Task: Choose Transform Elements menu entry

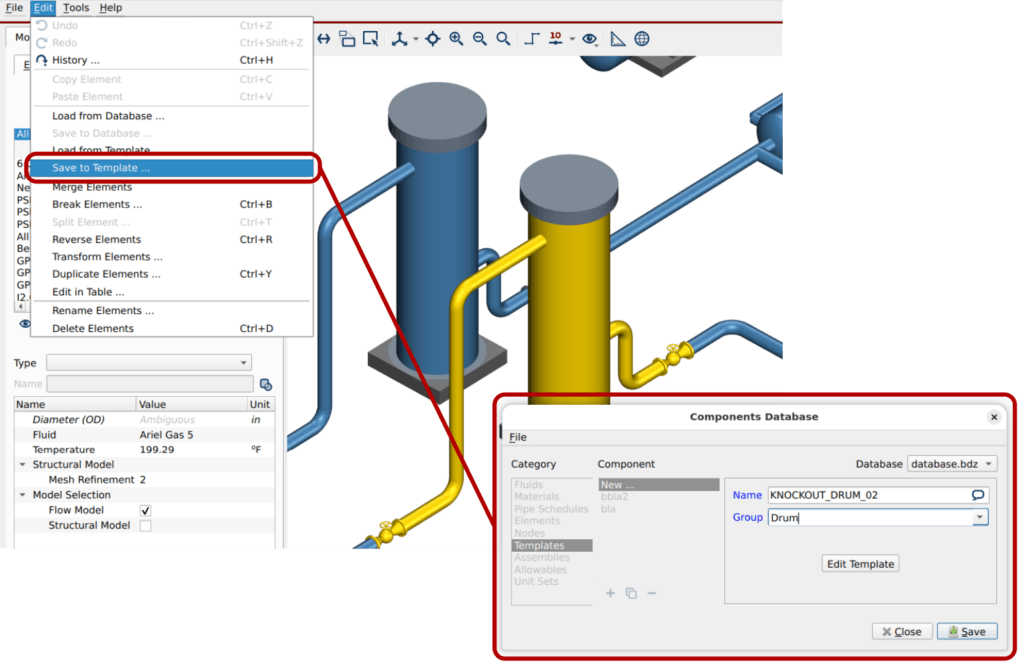Action: (172, 257)
